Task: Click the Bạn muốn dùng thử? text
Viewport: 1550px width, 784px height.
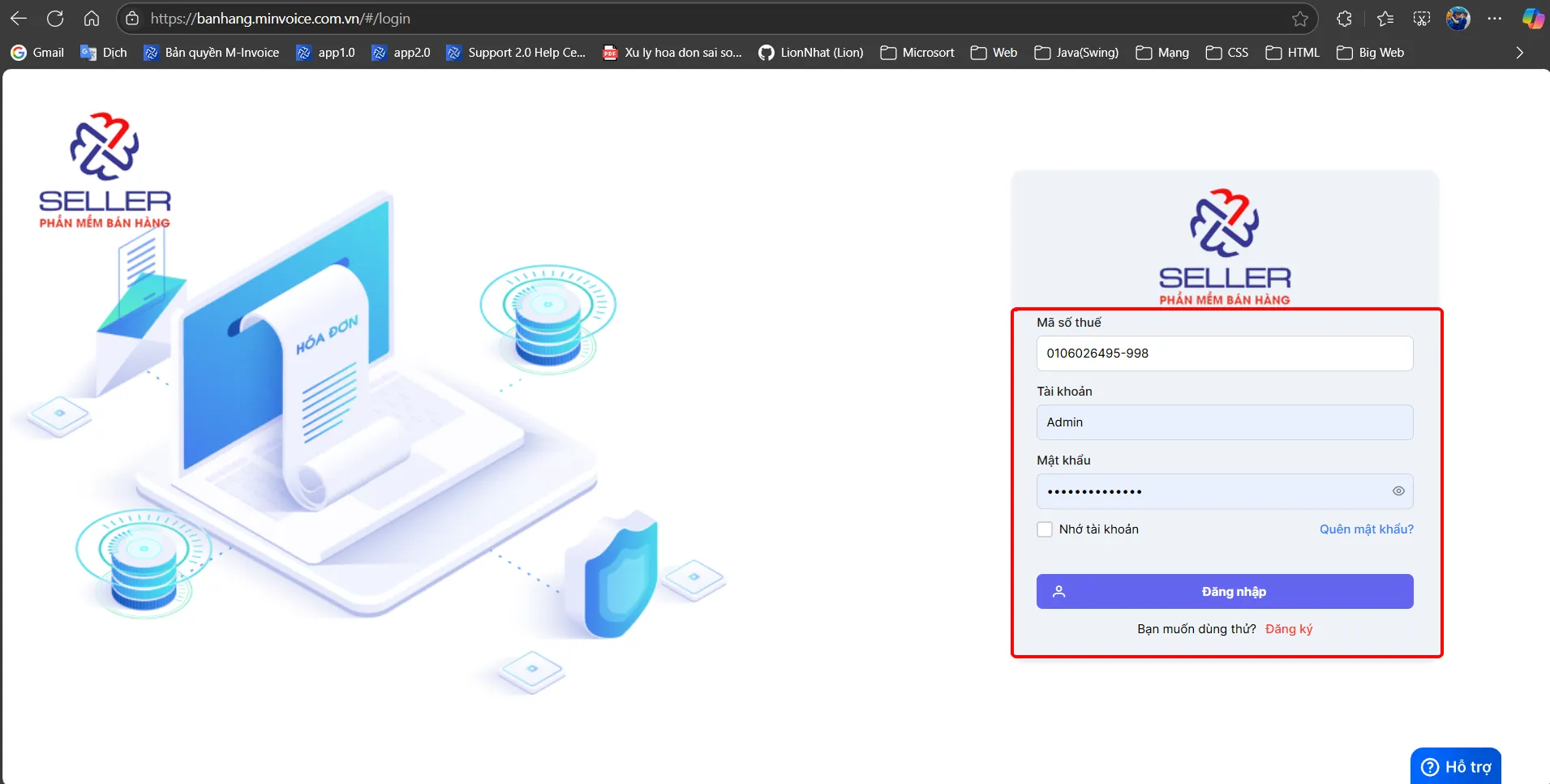Action: click(x=1196, y=629)
